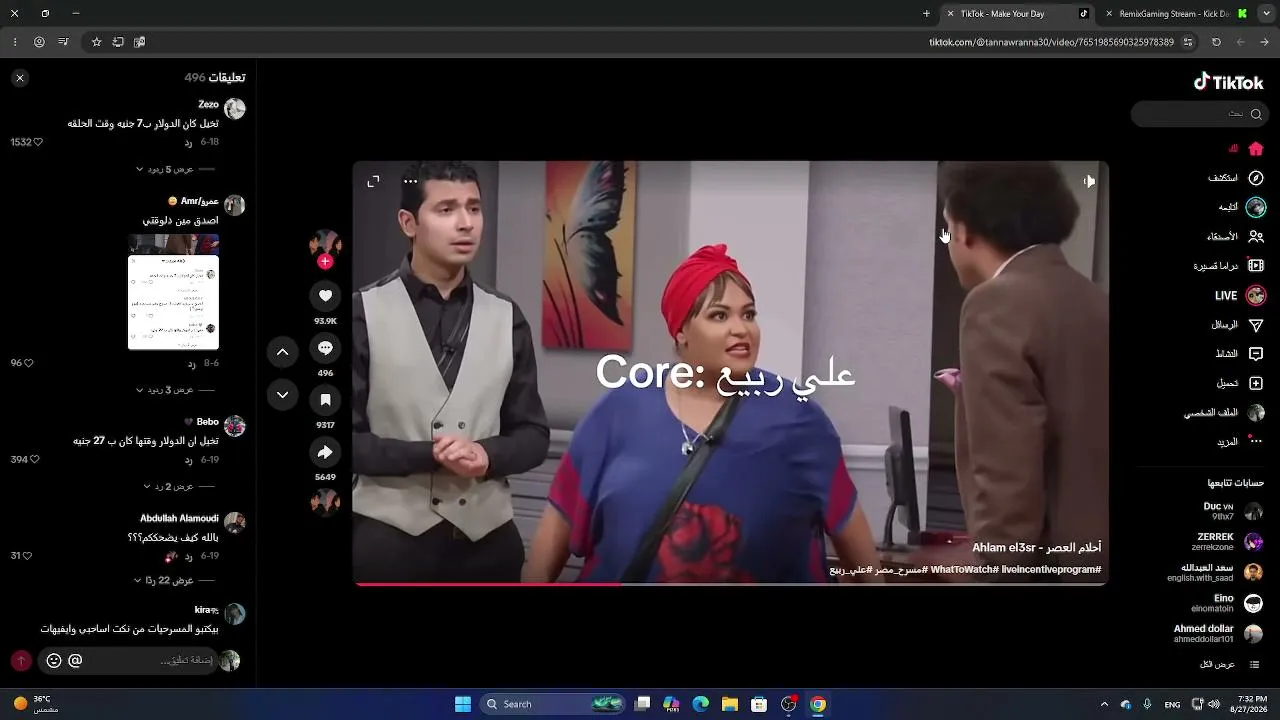
Task: Switch to the TikTok - Make Your Day tab
Action: [x=1017, y=14]
